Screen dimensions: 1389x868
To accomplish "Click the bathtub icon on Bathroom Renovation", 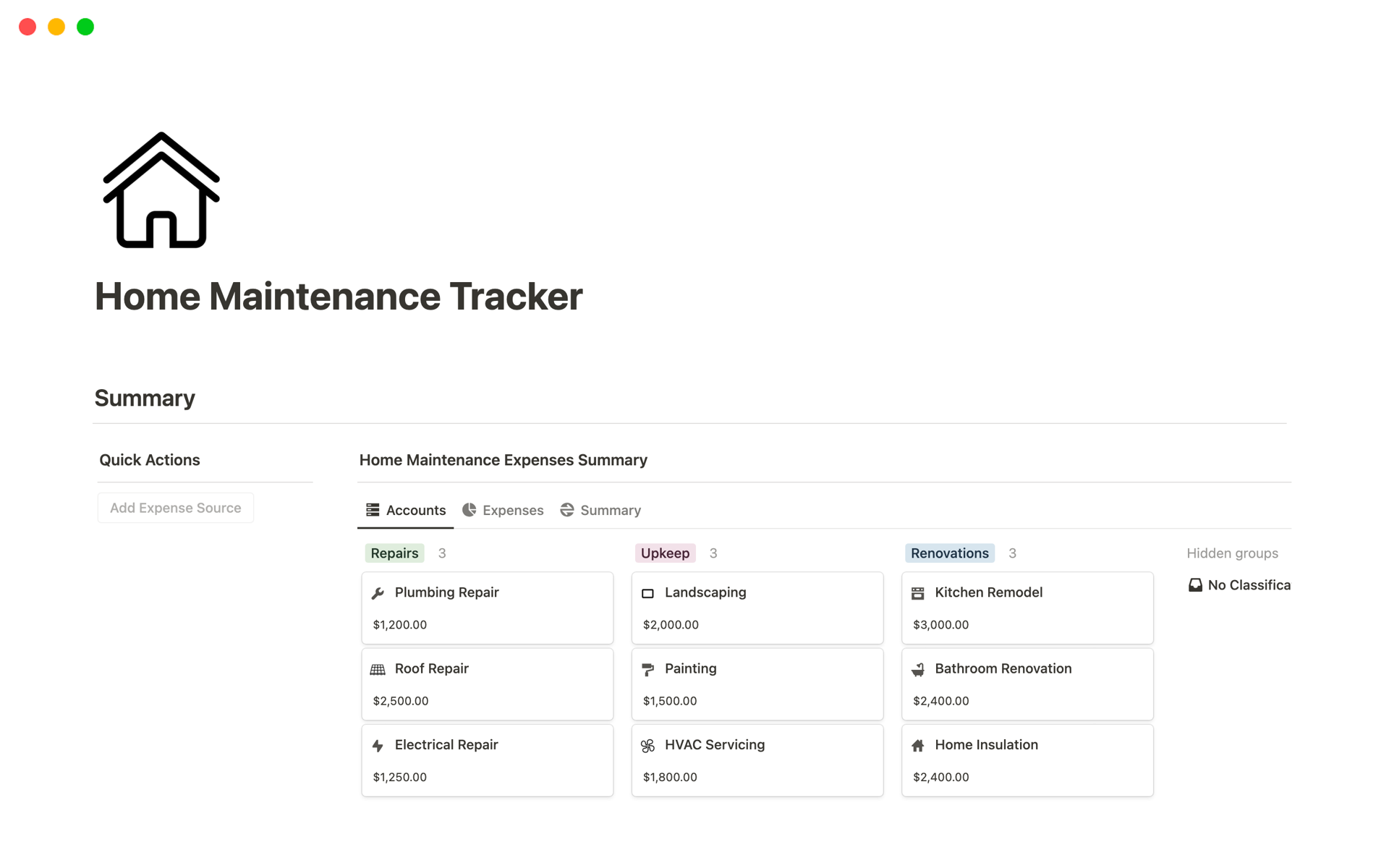I will point(919,668).
